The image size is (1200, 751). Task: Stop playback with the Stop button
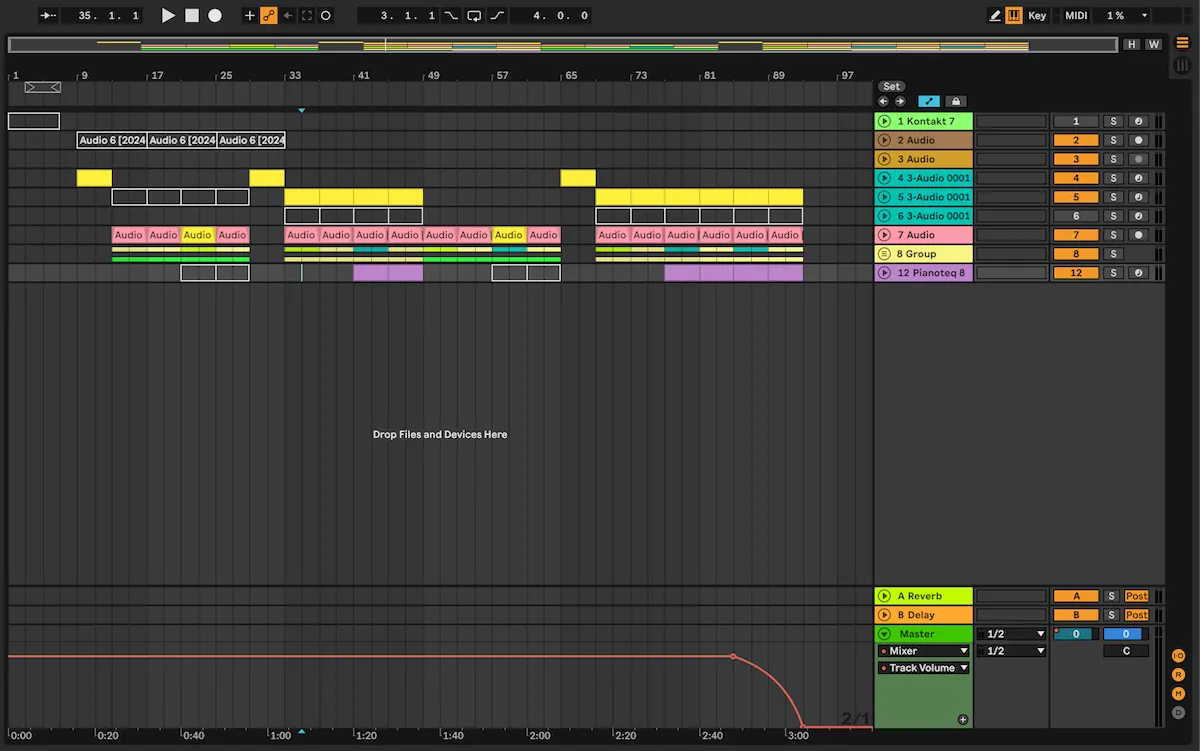pyautogui.click(x=192, y=16)
